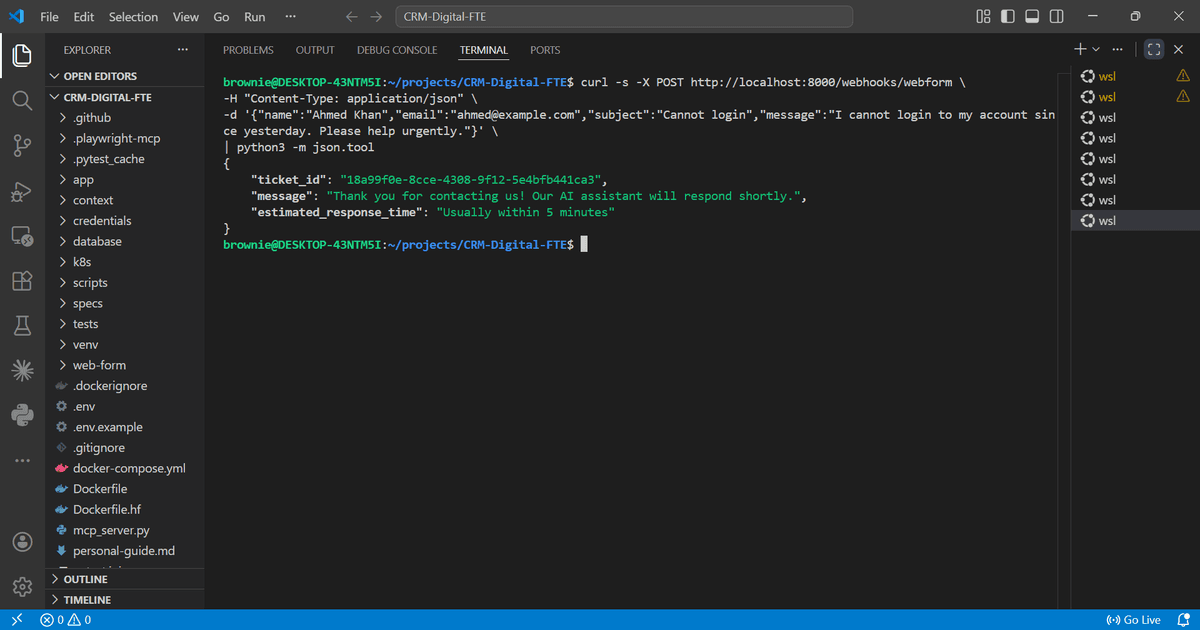Viewport: 1200px width, 630px height.
Task: Click the Go Live button in status bar
Action: click(1133, 619)
